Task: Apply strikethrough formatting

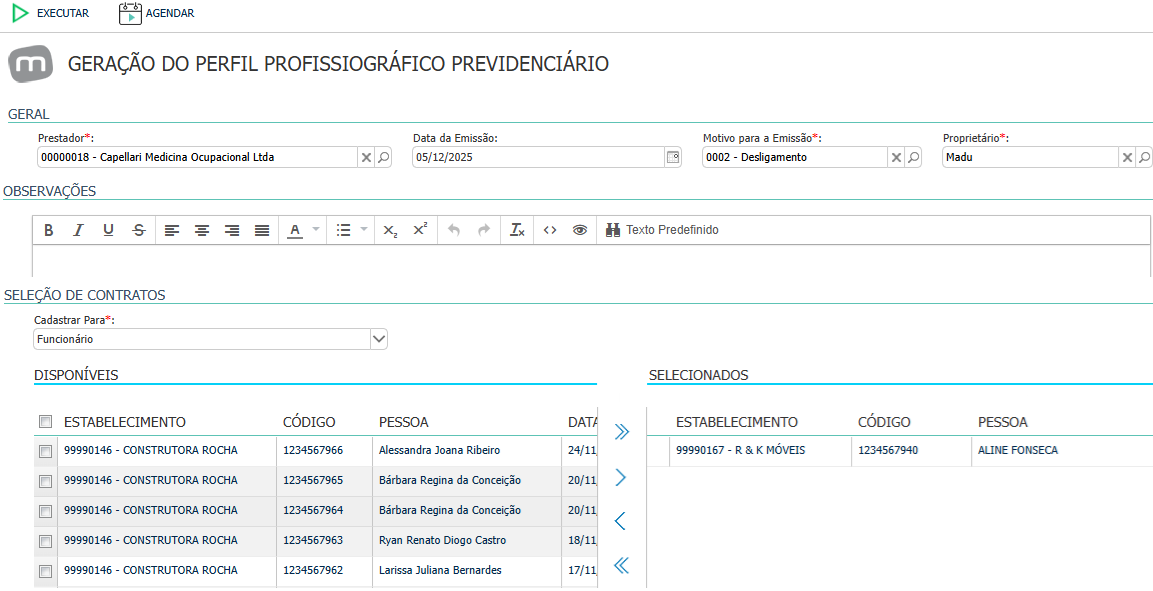Action: coord(139,230)
